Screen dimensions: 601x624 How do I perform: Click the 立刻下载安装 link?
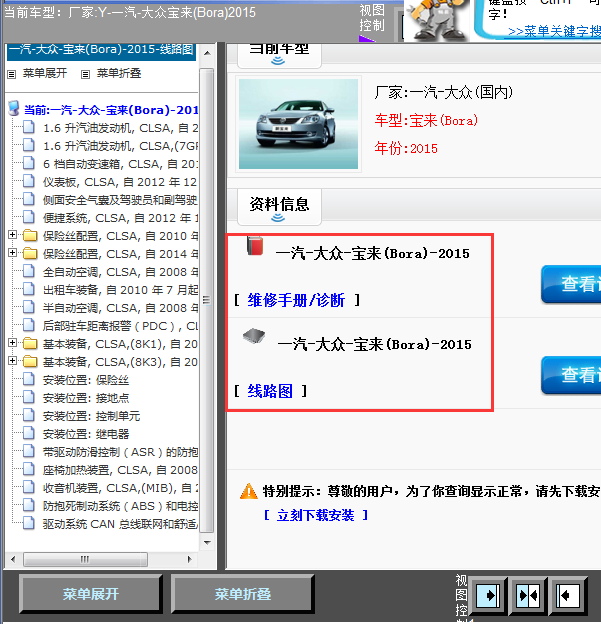click(x=316, y=515)
